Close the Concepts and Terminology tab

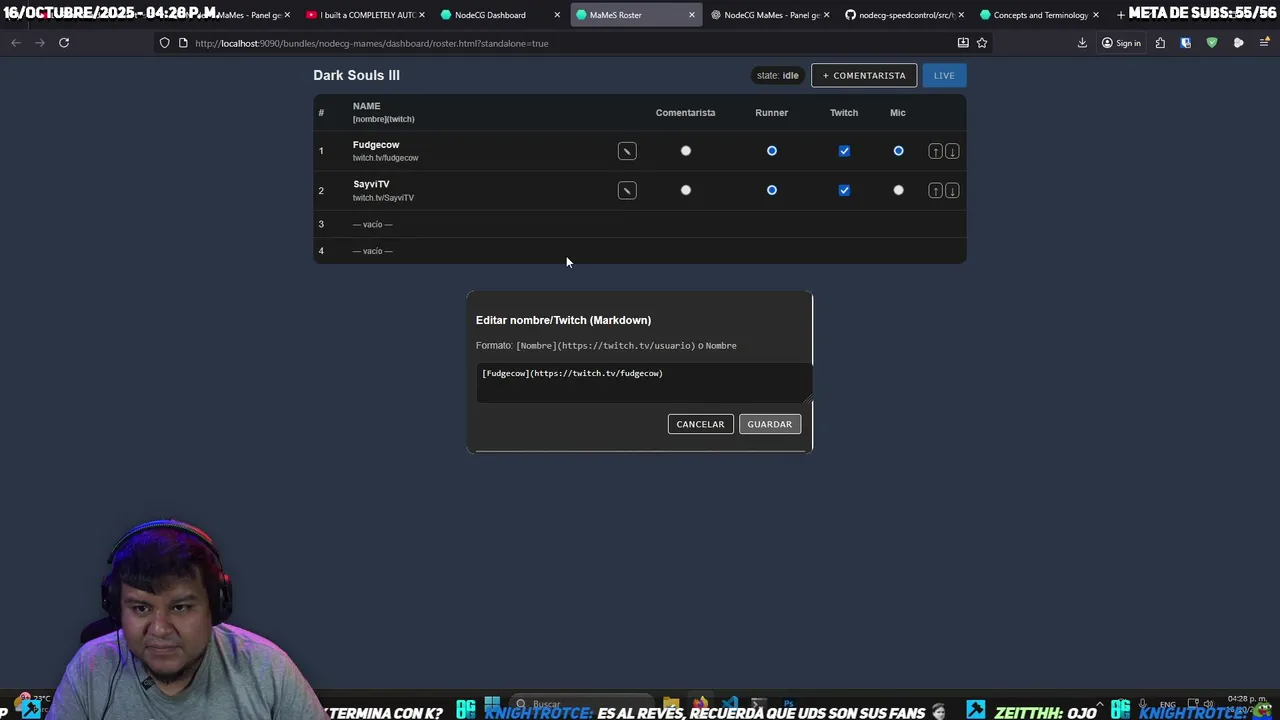[x=1096, y=15]
